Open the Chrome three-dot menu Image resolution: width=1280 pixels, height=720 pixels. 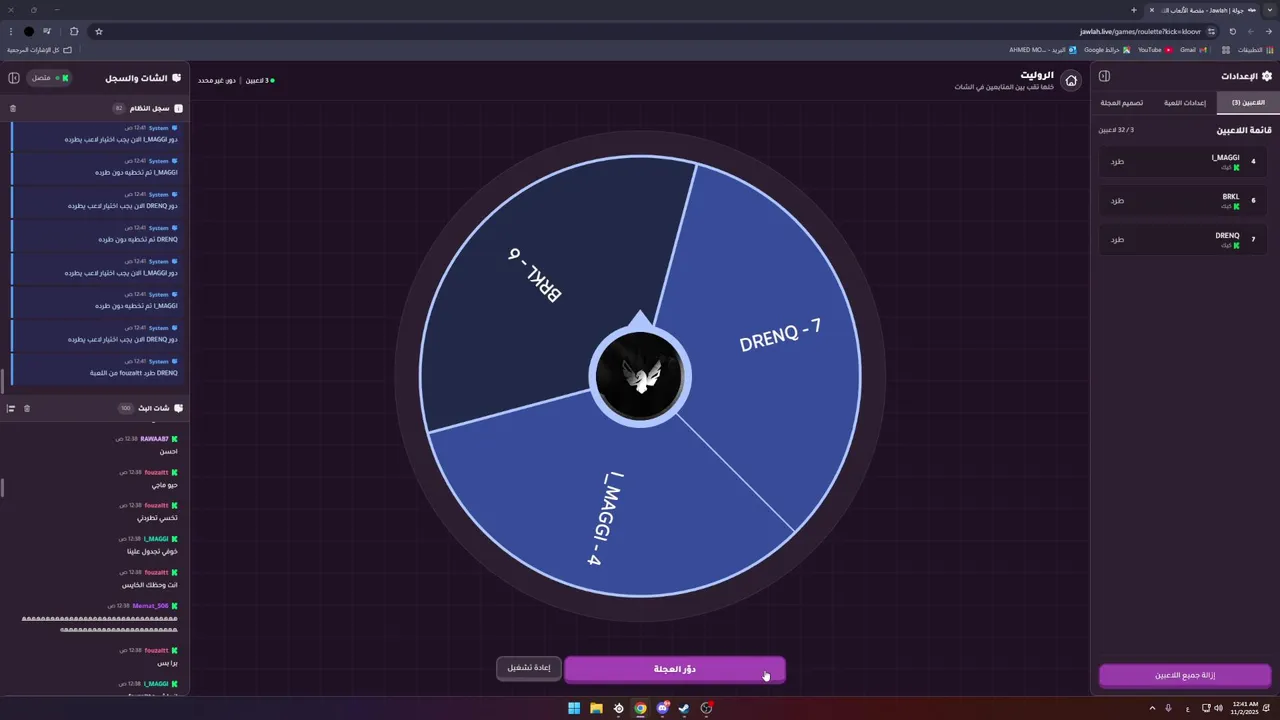11,31
